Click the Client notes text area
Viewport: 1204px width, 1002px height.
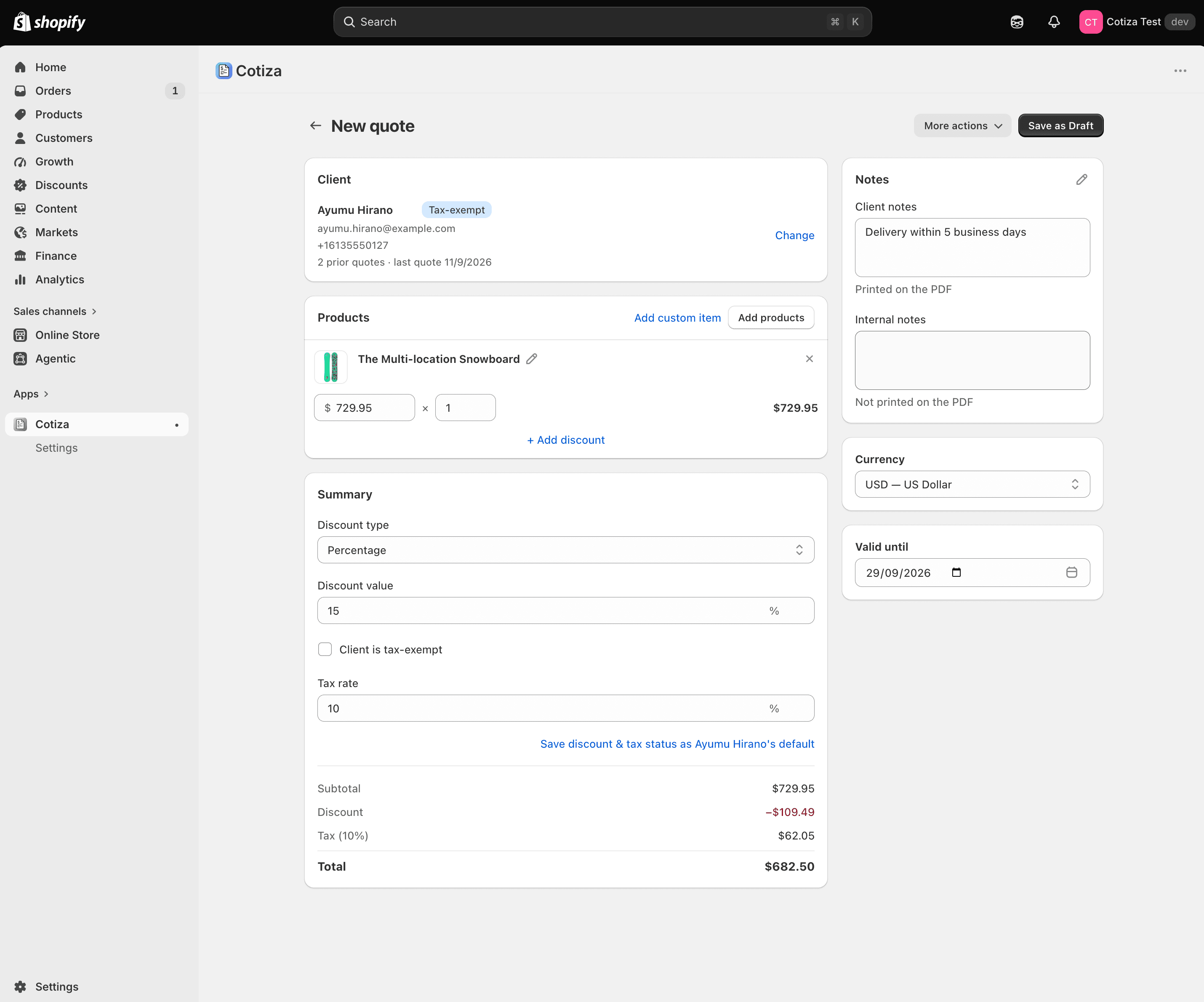(x=972, y=247)
